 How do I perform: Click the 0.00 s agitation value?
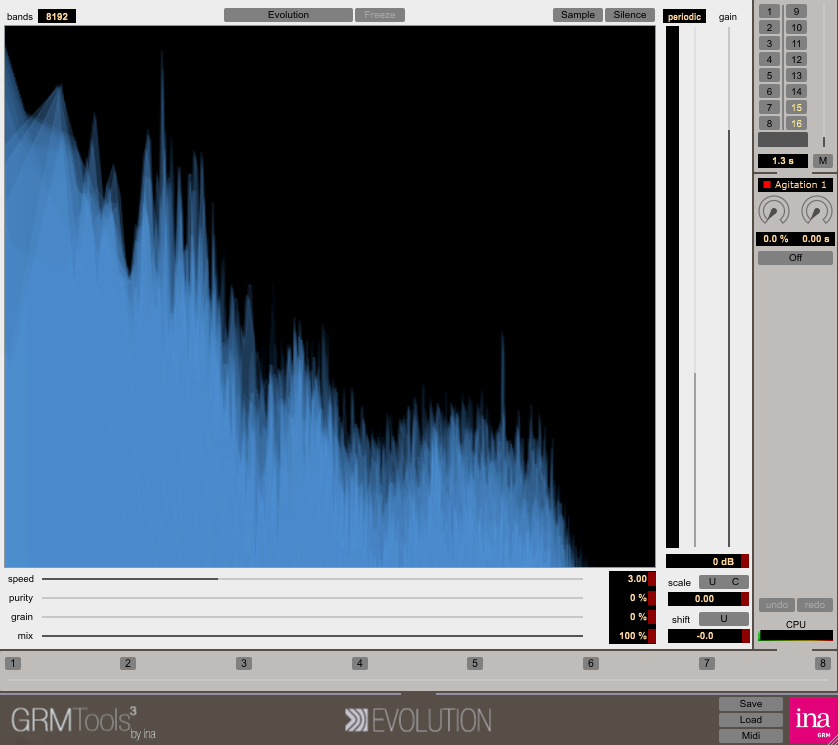[x=816, y=239]
